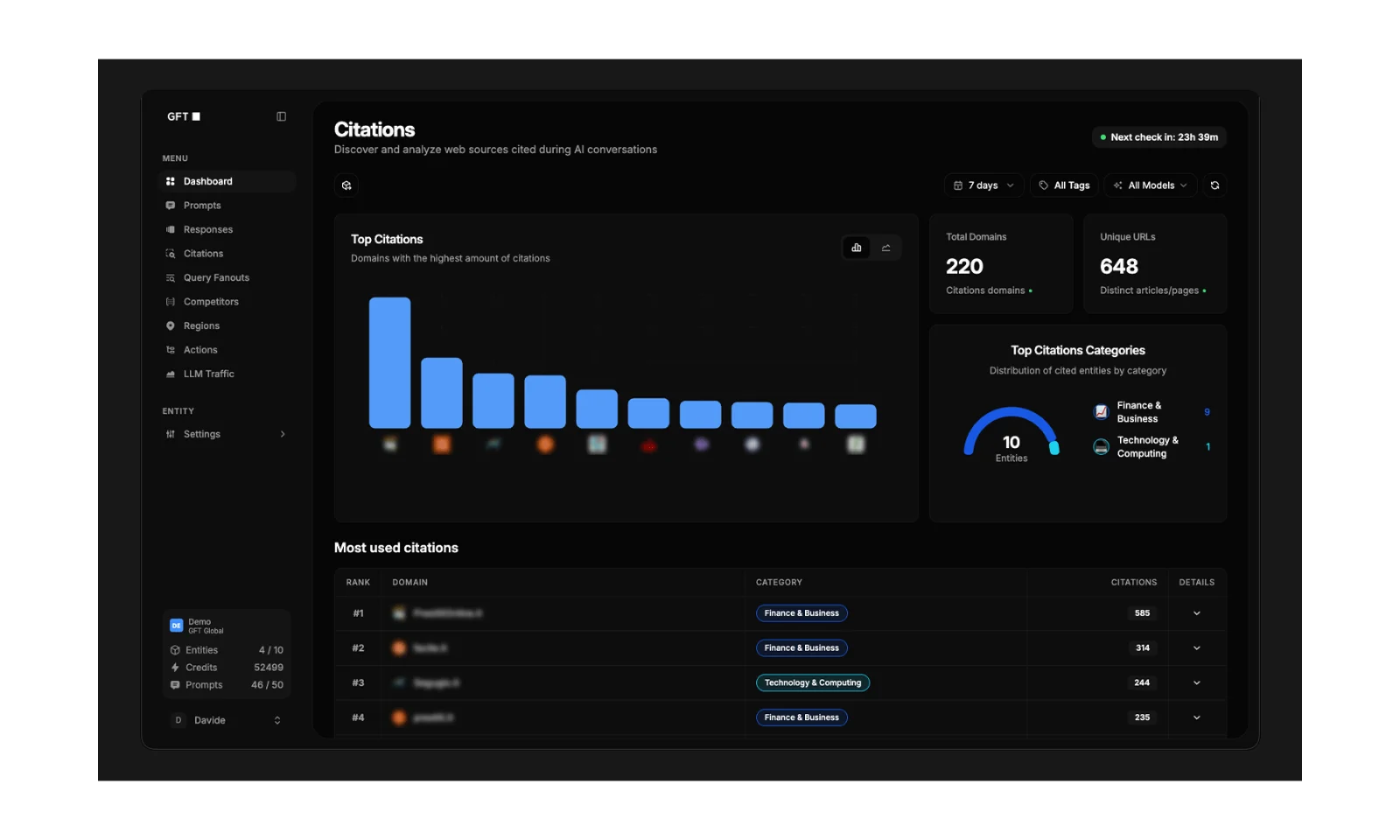Switch Top Citations to bar chart view
Image resolution: width=1400 pixels, height=840 pixels.
click(x=857, y=248)
